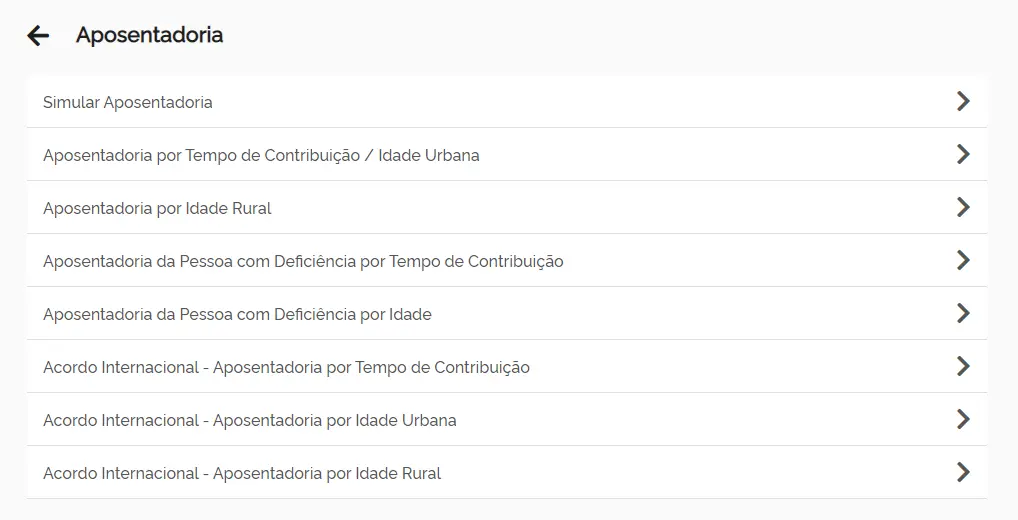The image size is (1018, 520).
Task: Expand Tempo de Contribuição / Idade Urbana chevron
Action: 963,154
